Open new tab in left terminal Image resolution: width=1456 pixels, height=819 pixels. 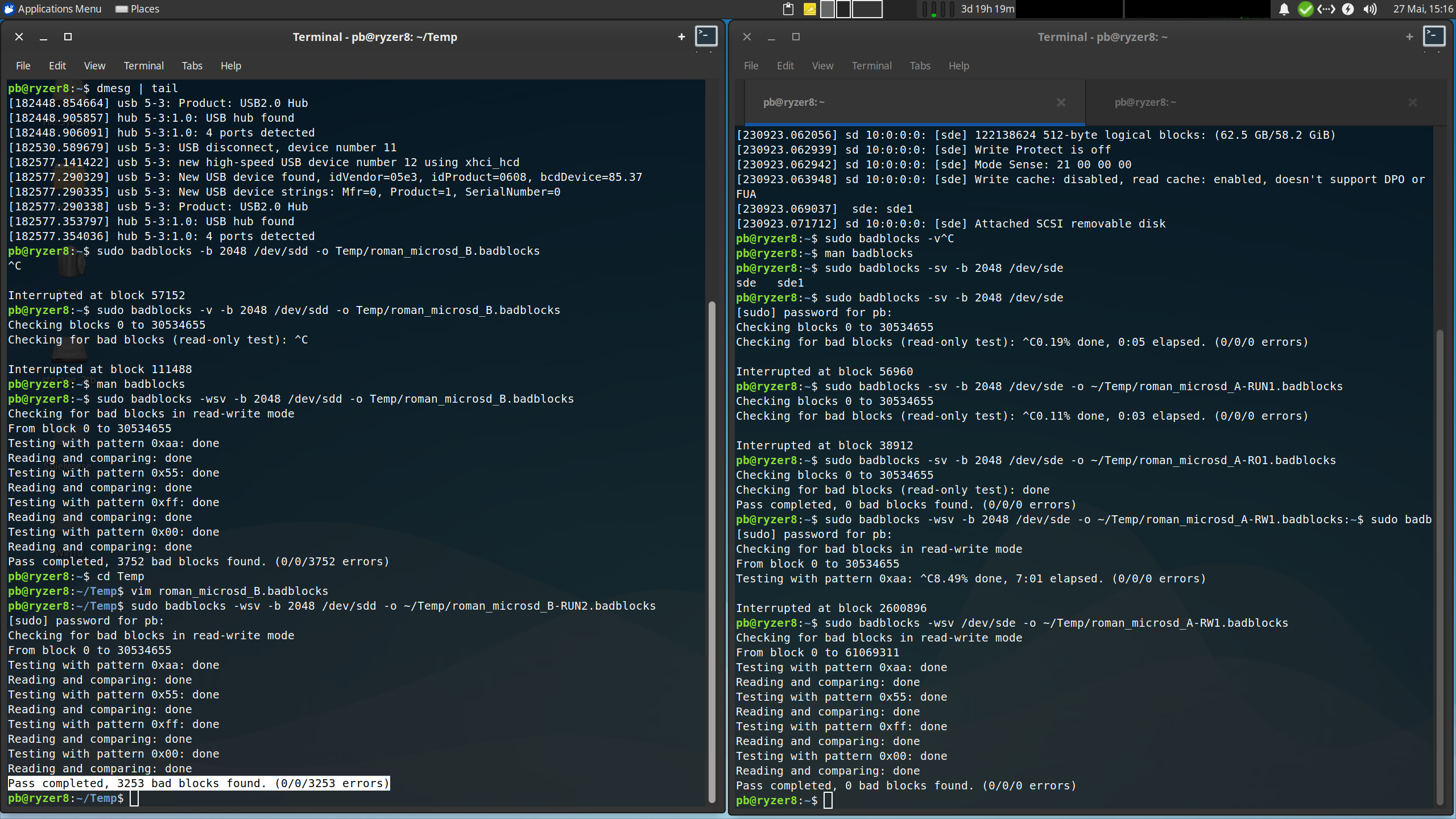pyautogui.click(x=681, y=37)
